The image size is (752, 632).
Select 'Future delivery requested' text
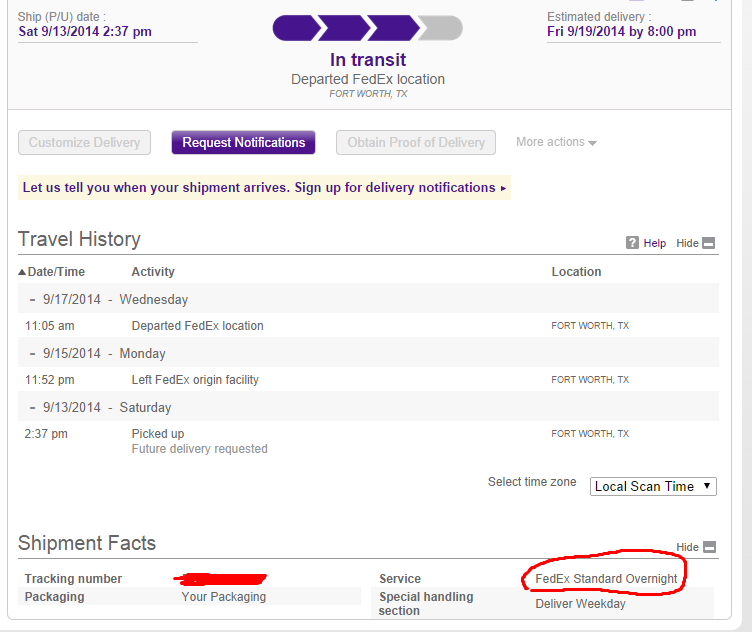coord(200,449)
